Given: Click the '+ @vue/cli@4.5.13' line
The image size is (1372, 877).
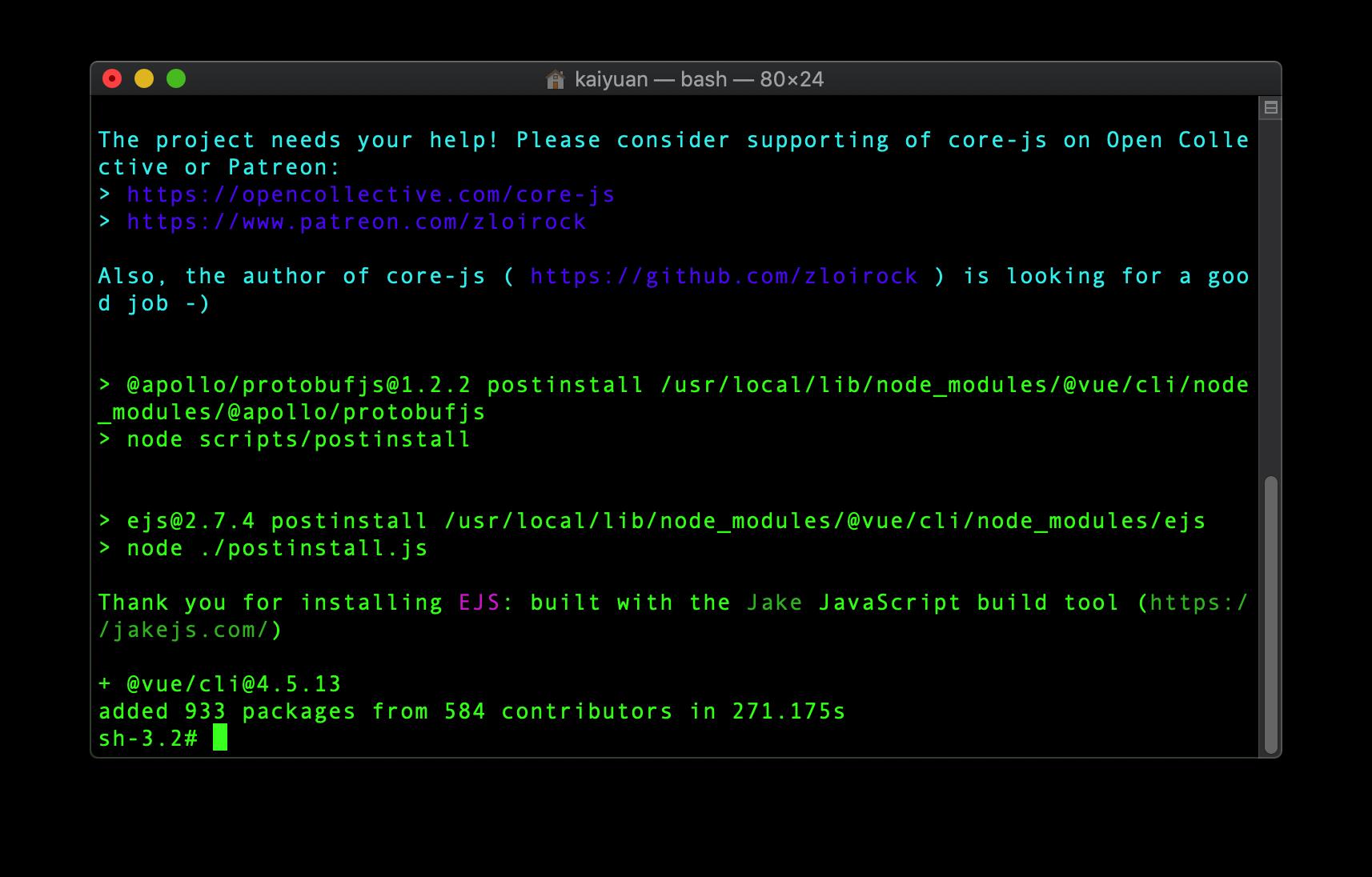Looking at the screenshot, I should (x=219, y=684).
